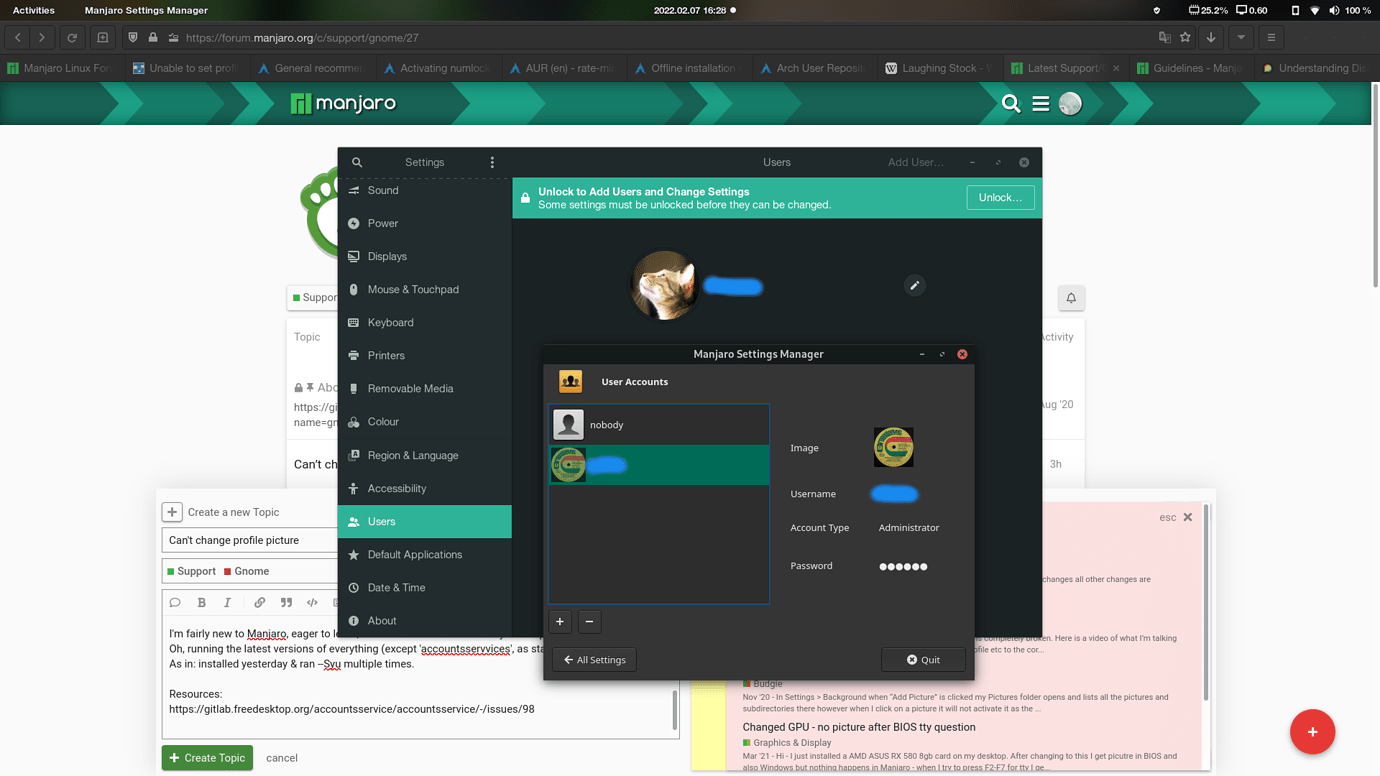Open Keyboard settings
The height and width of the screenshot is (776, 1380).
[x=425, y=322]
